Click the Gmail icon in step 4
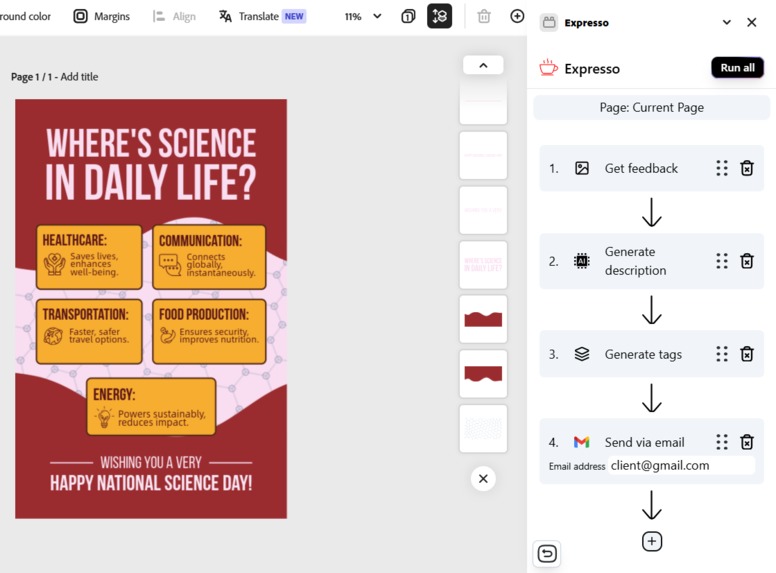The width and height of the screenshot is (776, 573). [582, 442]
